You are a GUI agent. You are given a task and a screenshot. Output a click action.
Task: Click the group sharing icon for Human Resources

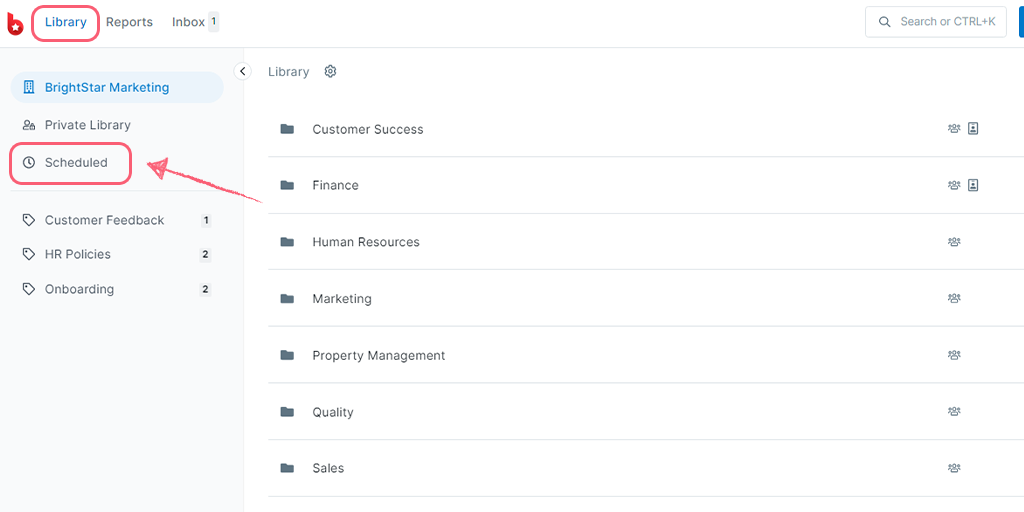[x=954, y=242]
